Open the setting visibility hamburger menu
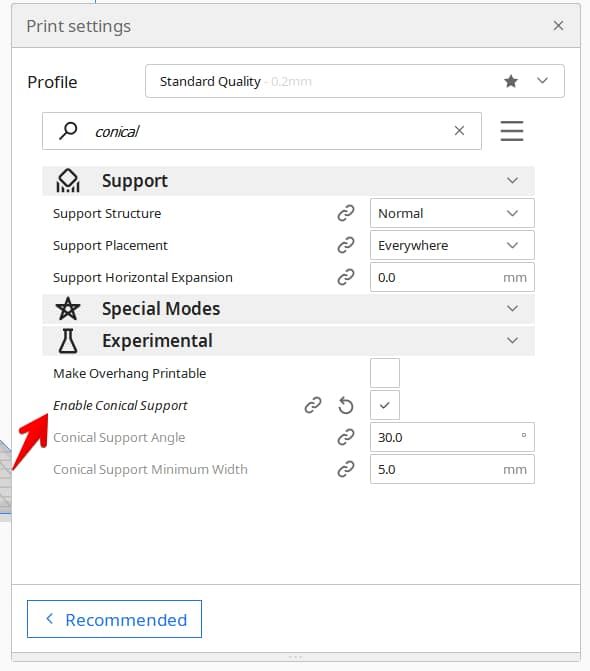 pyautogui.click(x=512, y=131)
